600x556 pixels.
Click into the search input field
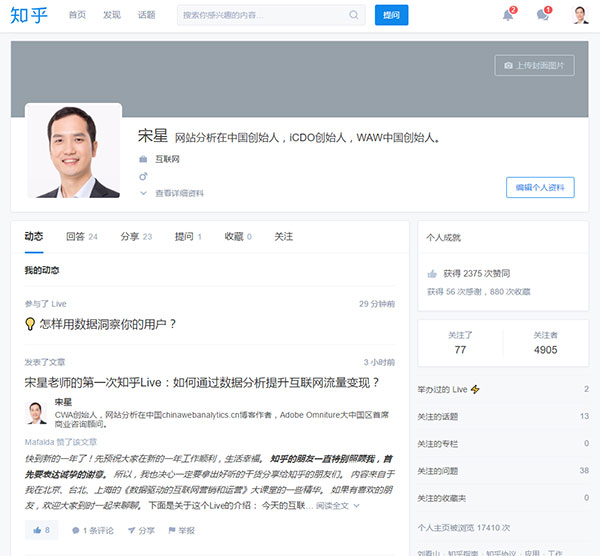262,15
